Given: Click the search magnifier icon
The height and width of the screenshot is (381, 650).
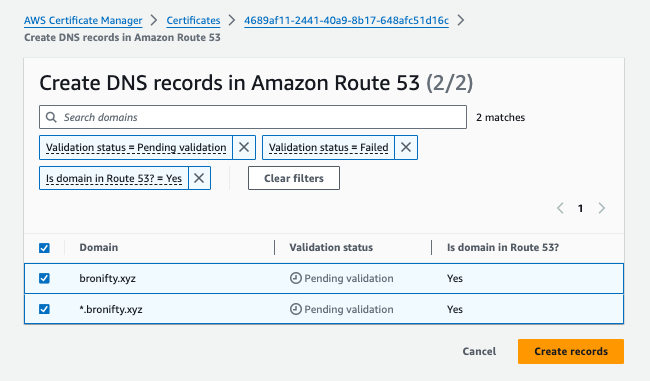Looking at the screenshot, I should (x=51, y=117).
